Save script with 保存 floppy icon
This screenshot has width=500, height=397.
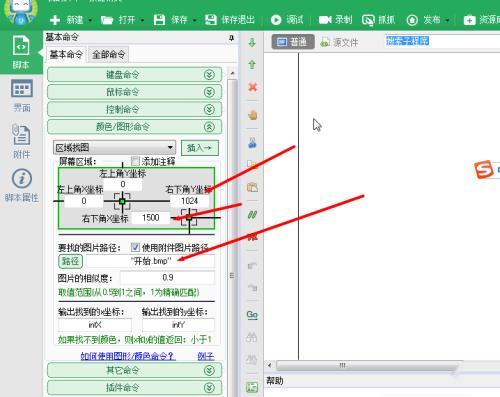coord(159,20)
